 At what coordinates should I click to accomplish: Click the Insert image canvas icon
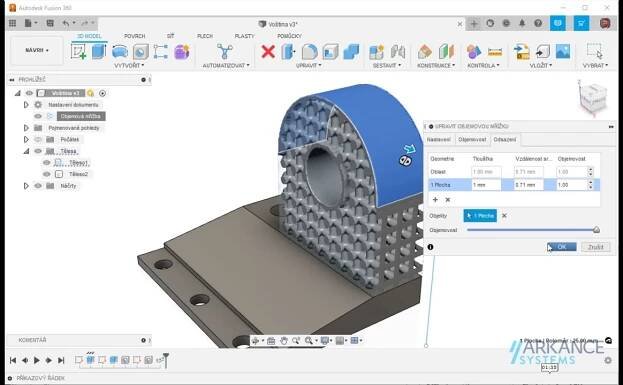[563, 52]
